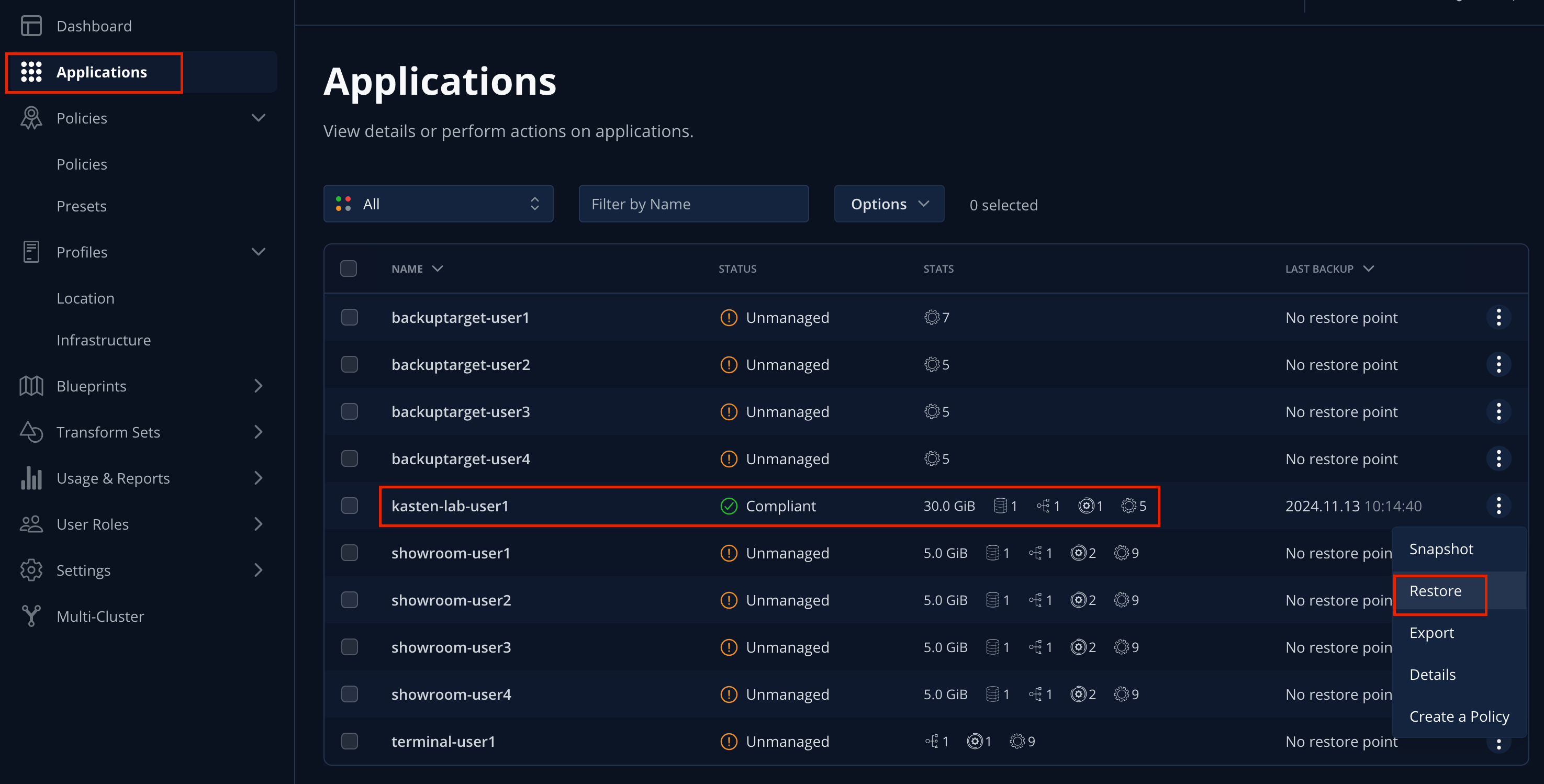1544x784 pixels.
Task: Open the Policies sub-item link
Action: (82, 164)
